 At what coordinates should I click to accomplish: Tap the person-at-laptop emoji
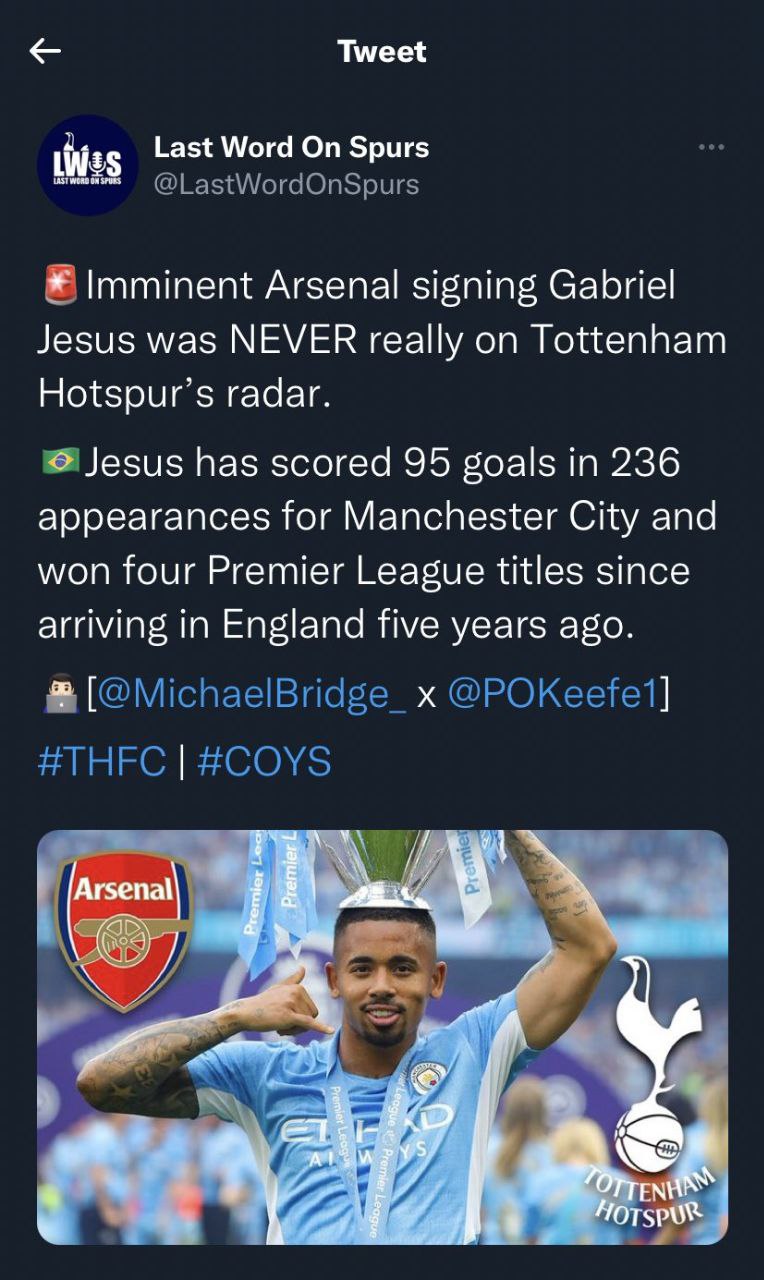(60, 694)
